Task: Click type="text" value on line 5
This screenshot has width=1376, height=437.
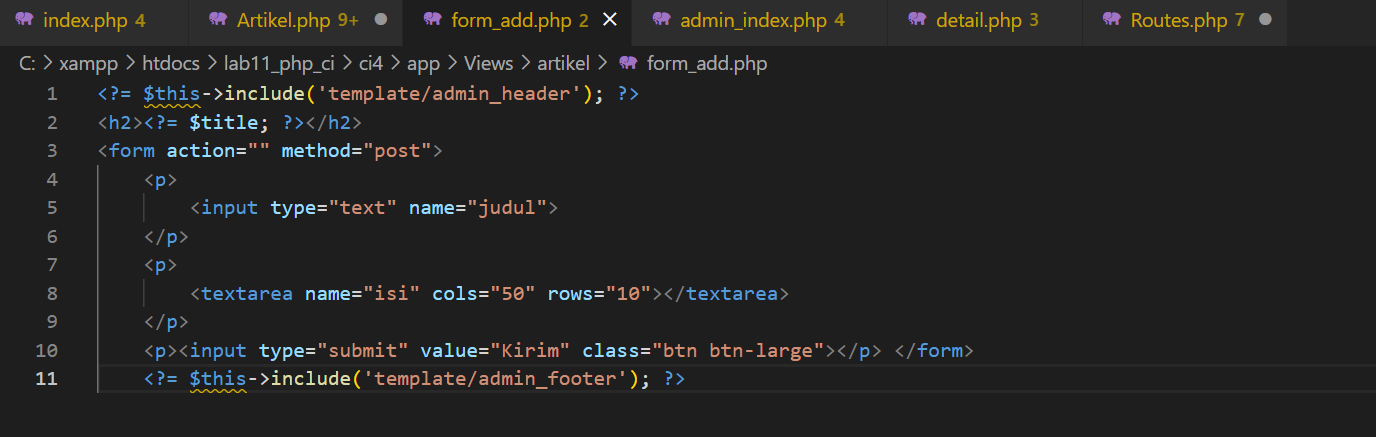Action: pos(363,208)
